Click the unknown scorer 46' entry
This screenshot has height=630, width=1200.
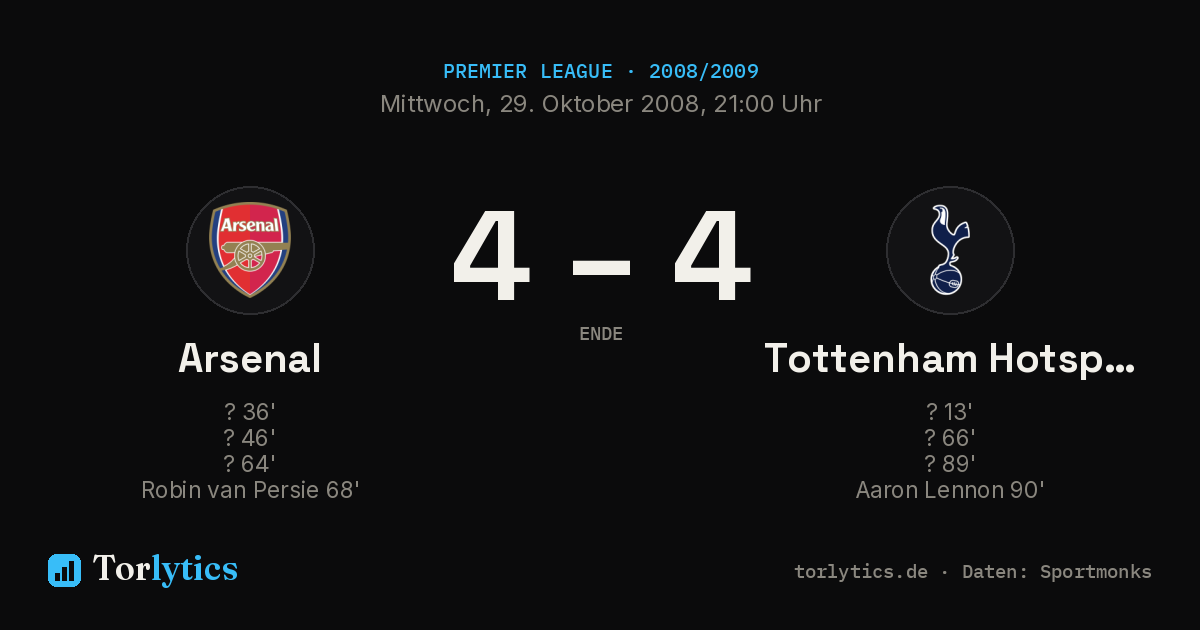pyautogui.click(x=250, y=438)
